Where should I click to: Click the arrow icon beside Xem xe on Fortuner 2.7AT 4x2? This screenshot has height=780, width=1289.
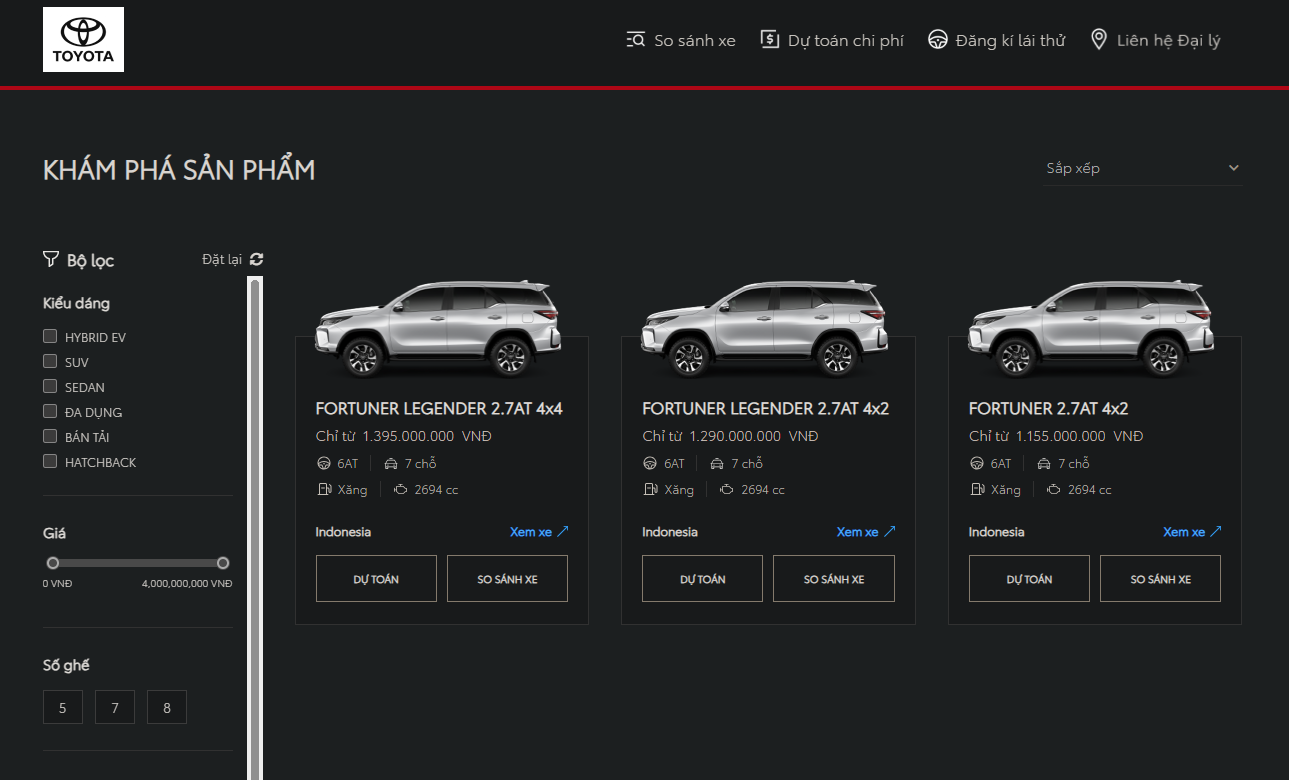tap(1216, 531)
